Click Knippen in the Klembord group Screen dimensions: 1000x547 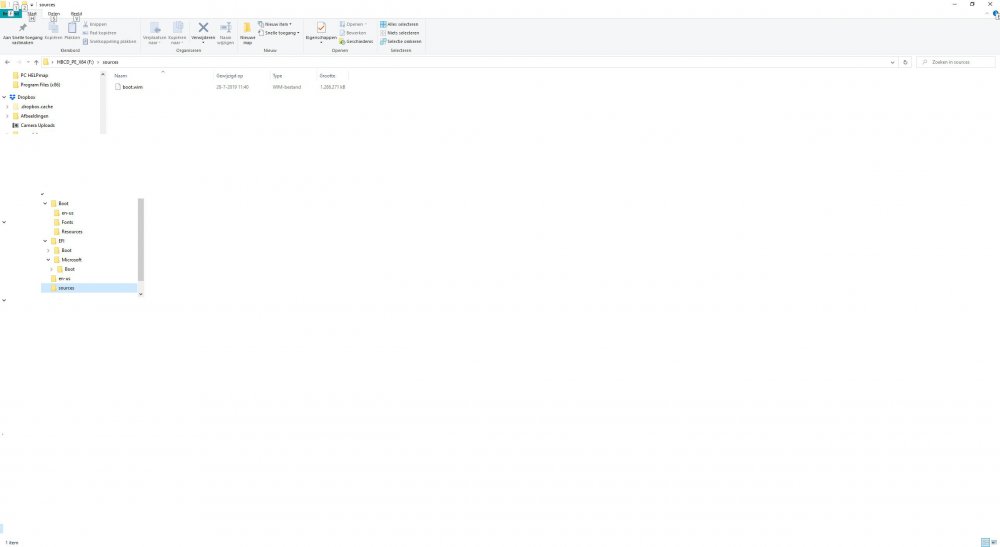95,24
